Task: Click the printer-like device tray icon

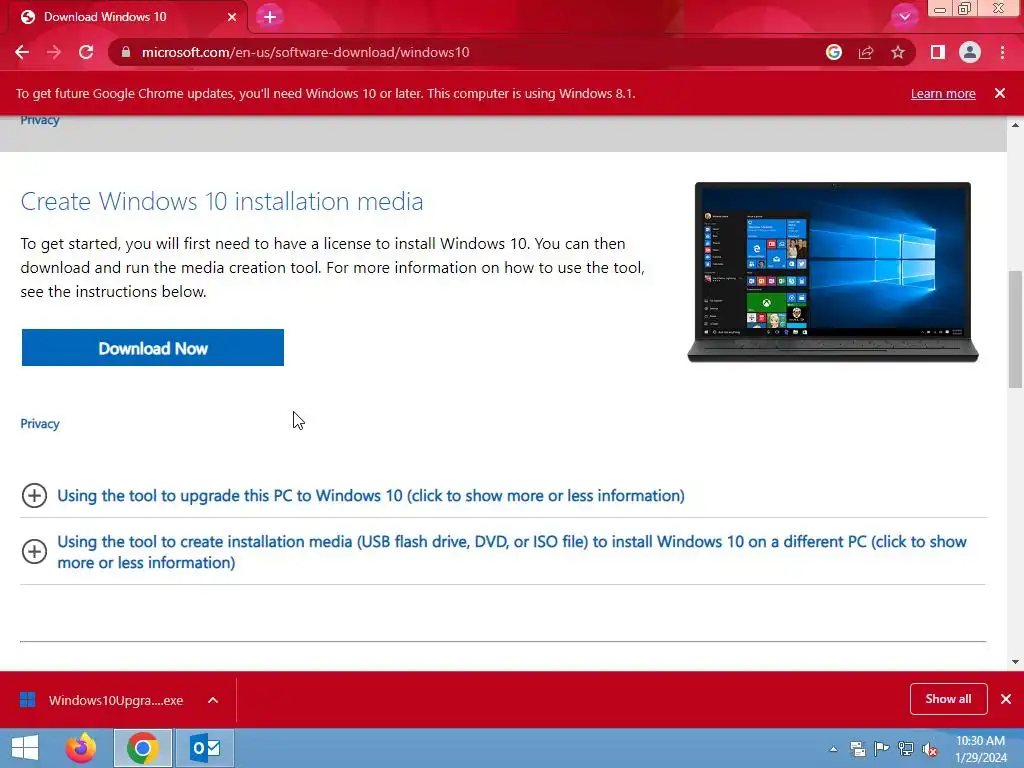Action: pos(857,749)
